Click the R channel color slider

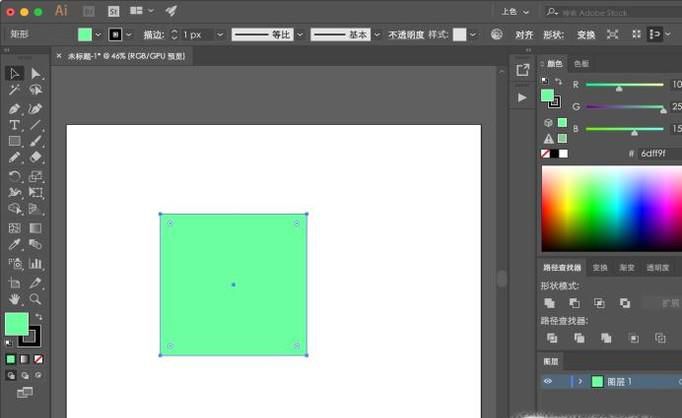[x=625, y=85]
